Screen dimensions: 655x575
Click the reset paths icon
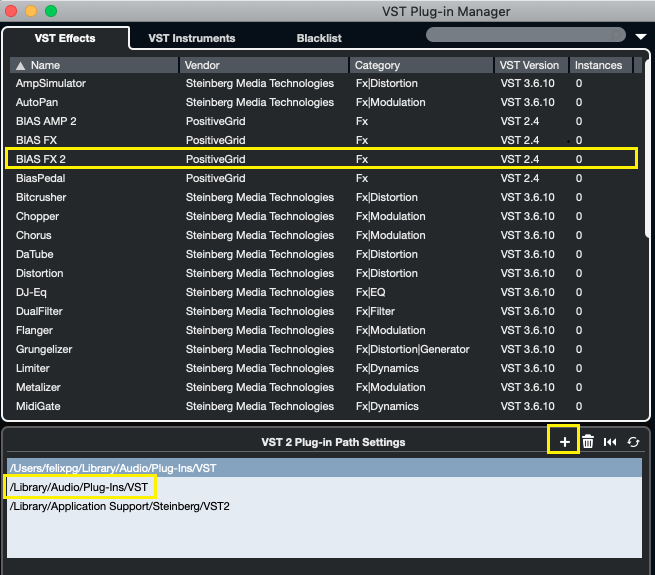[610, 441]
